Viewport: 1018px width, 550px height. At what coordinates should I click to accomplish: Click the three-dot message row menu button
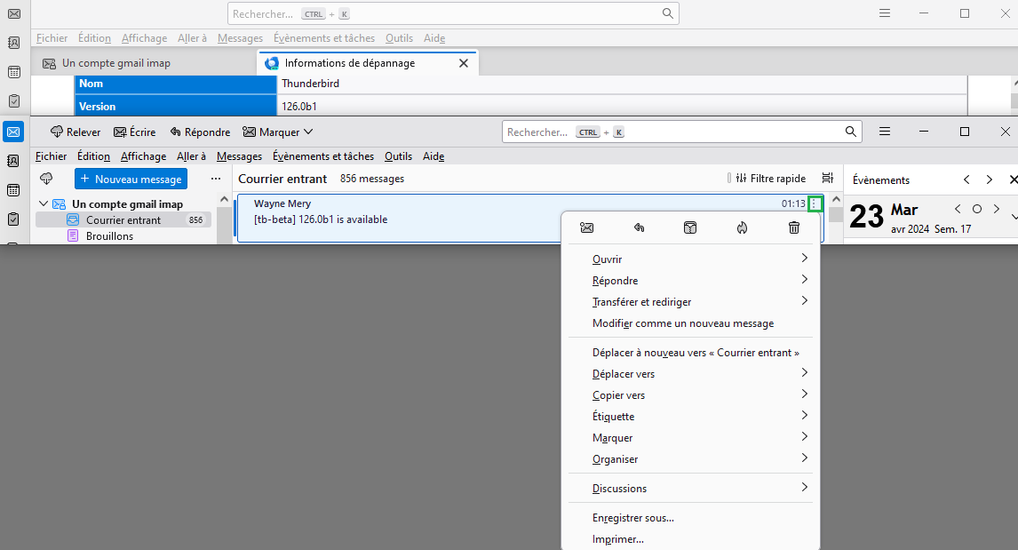point(815,204)
